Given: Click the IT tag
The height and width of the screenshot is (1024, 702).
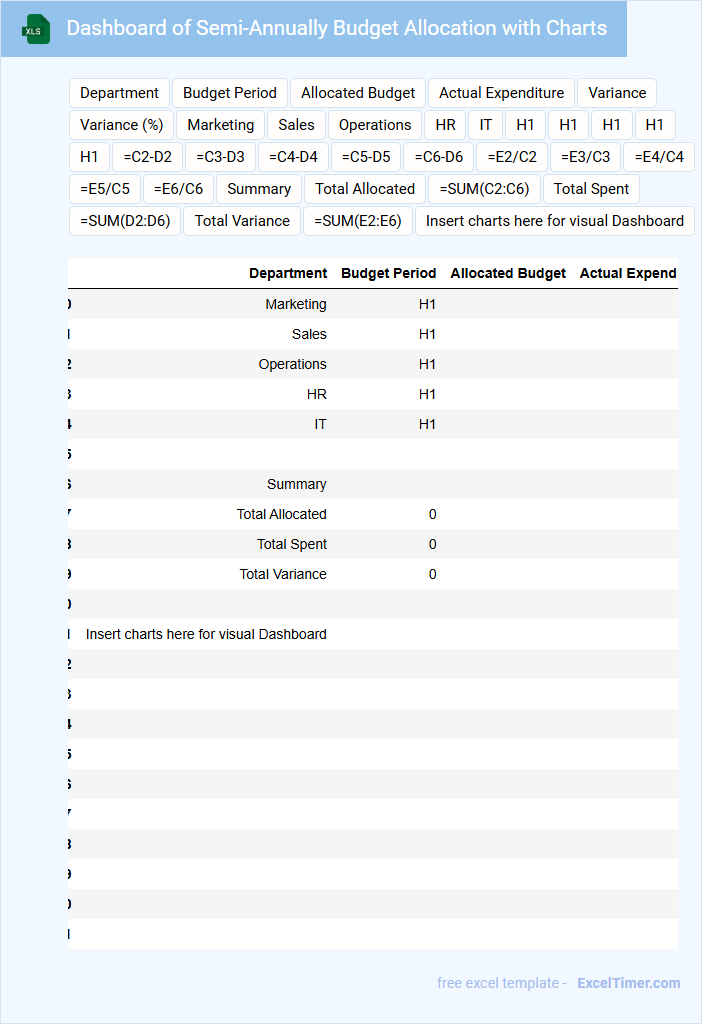Looking at the screenshot, I should click(485, 125).
